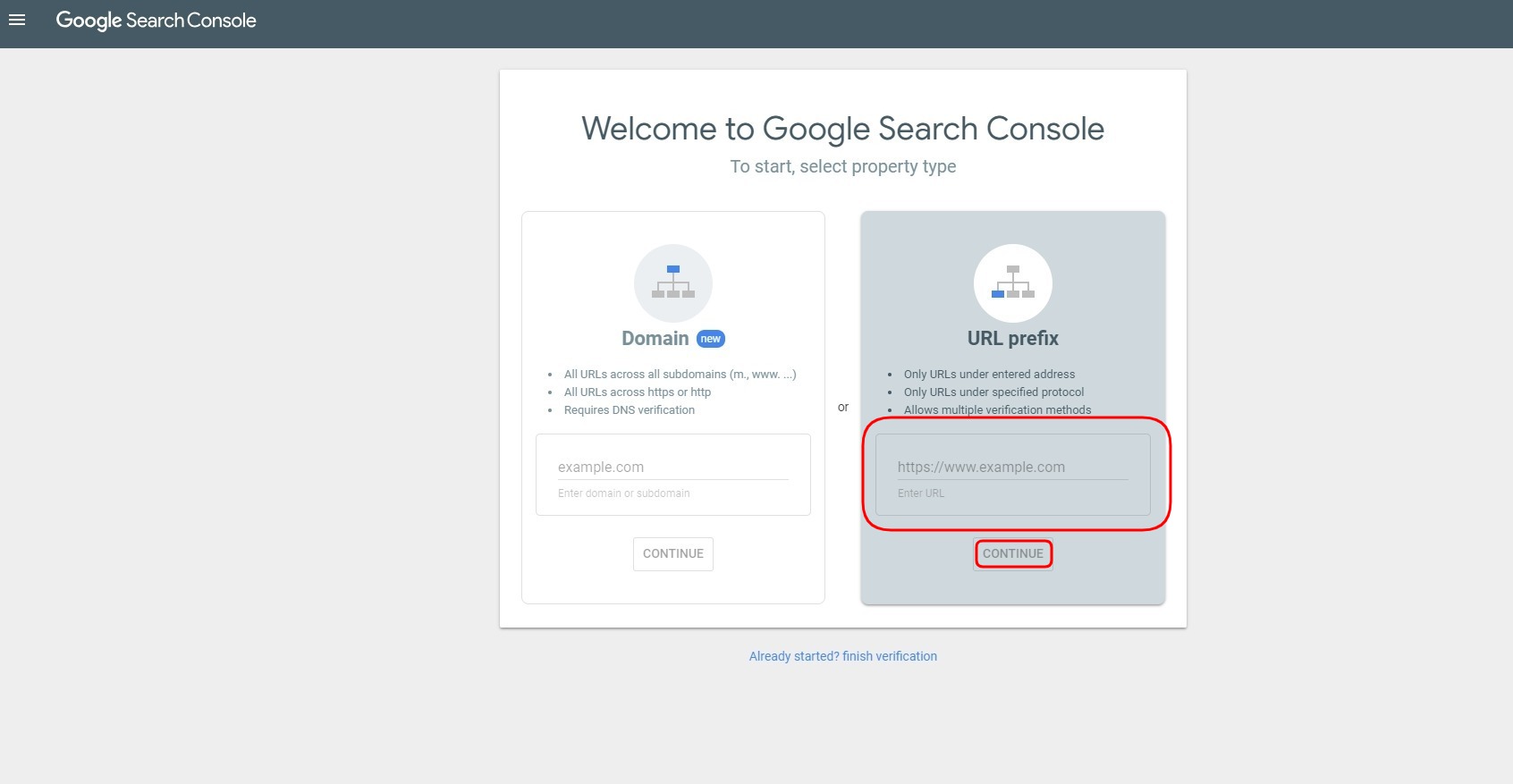Screen dimensions: 1513x784
Task: Click 'Enter domain or subdomain' hint text
Action: point(624,493)
